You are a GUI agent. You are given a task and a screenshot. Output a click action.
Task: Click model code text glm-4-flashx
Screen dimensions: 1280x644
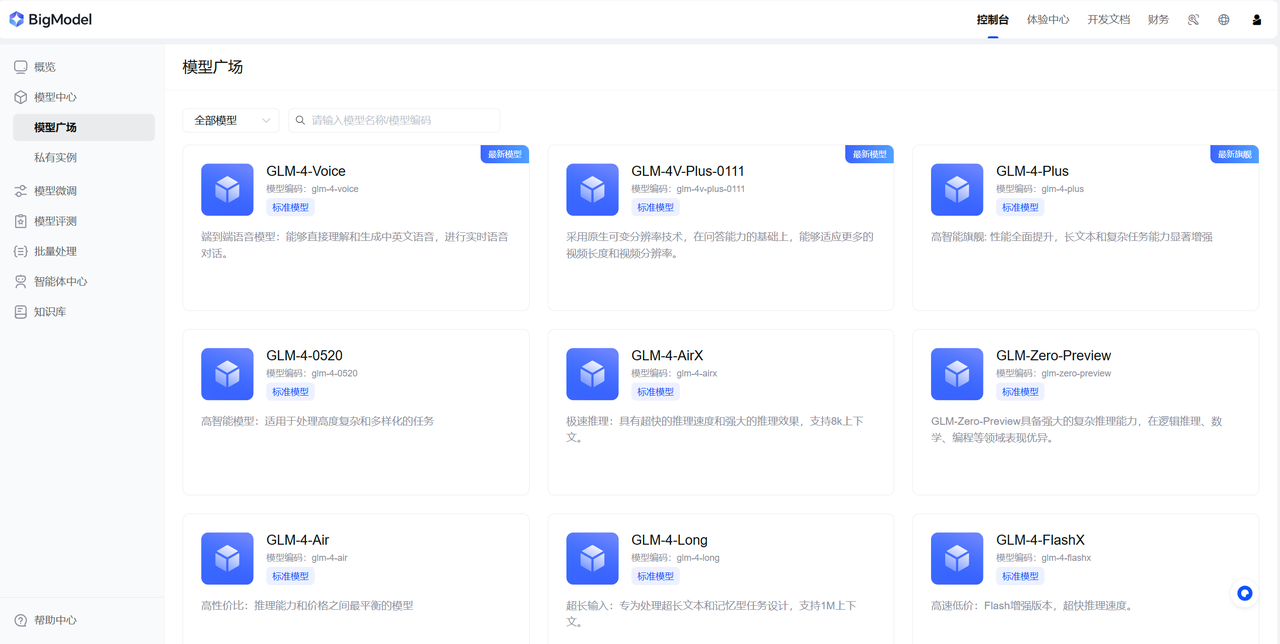click(1066, 558)
